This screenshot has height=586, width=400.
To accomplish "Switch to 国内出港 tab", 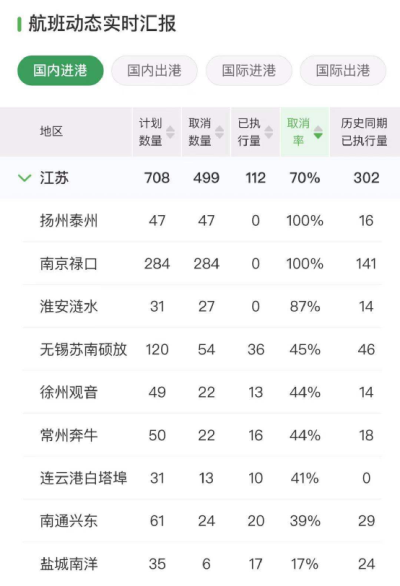I will 154,70.
